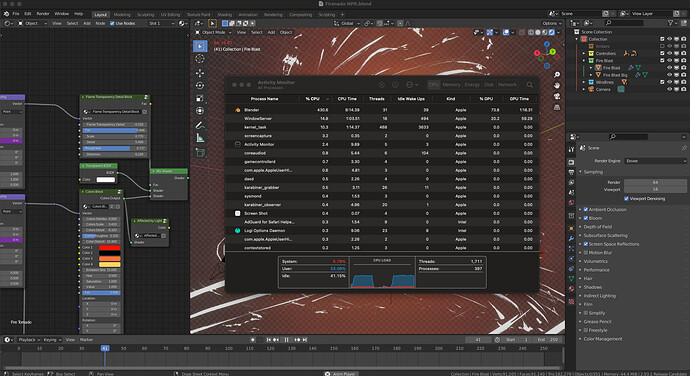690x376 pixels.
Task: Toggle the Bloom checkbox
Action: 586,218
